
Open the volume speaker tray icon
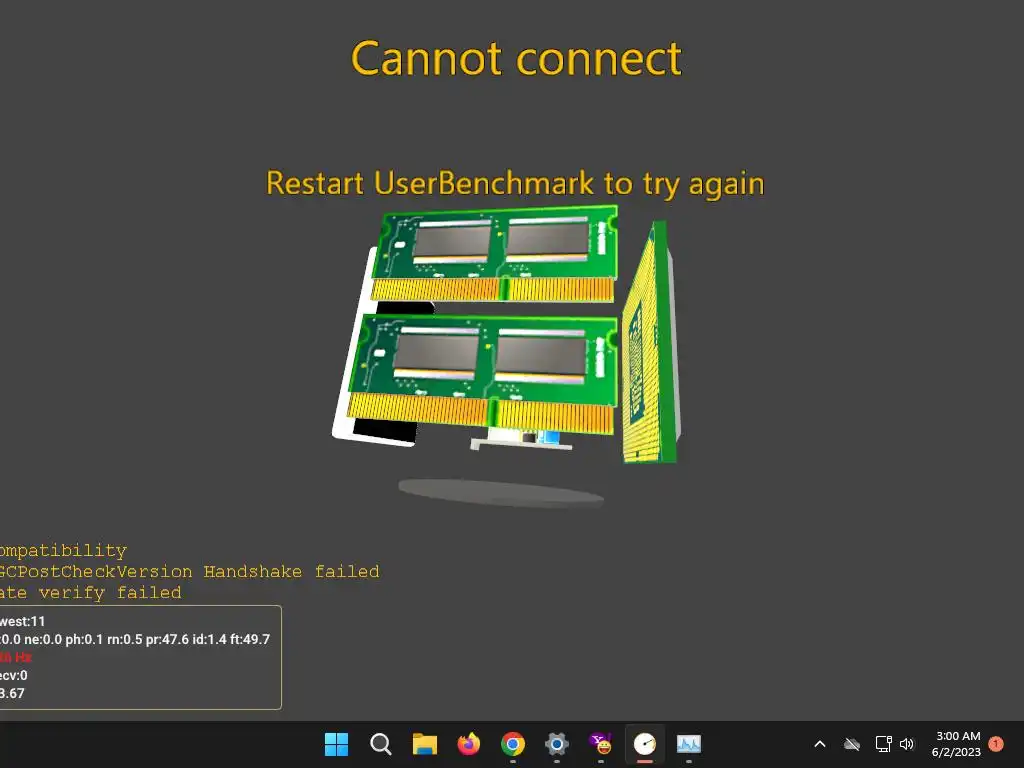point(906,744)
